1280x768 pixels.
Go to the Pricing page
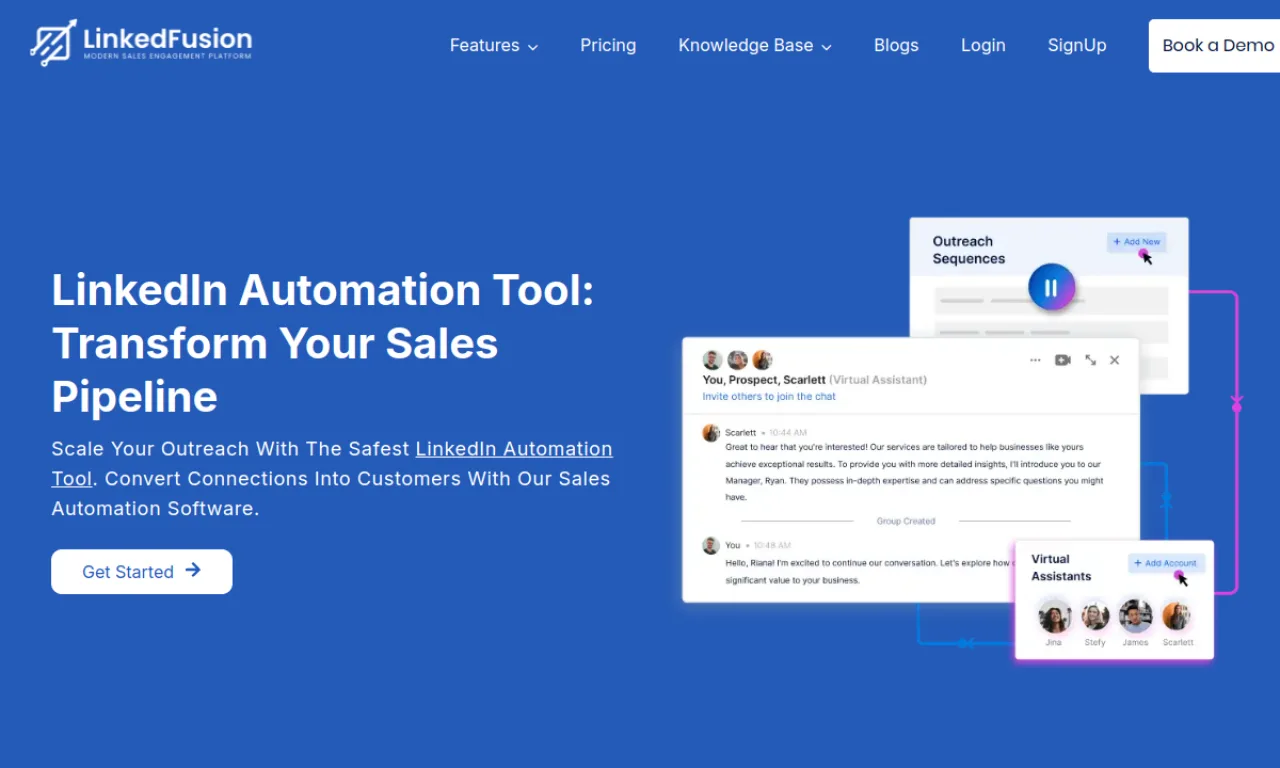click(608, 45)
